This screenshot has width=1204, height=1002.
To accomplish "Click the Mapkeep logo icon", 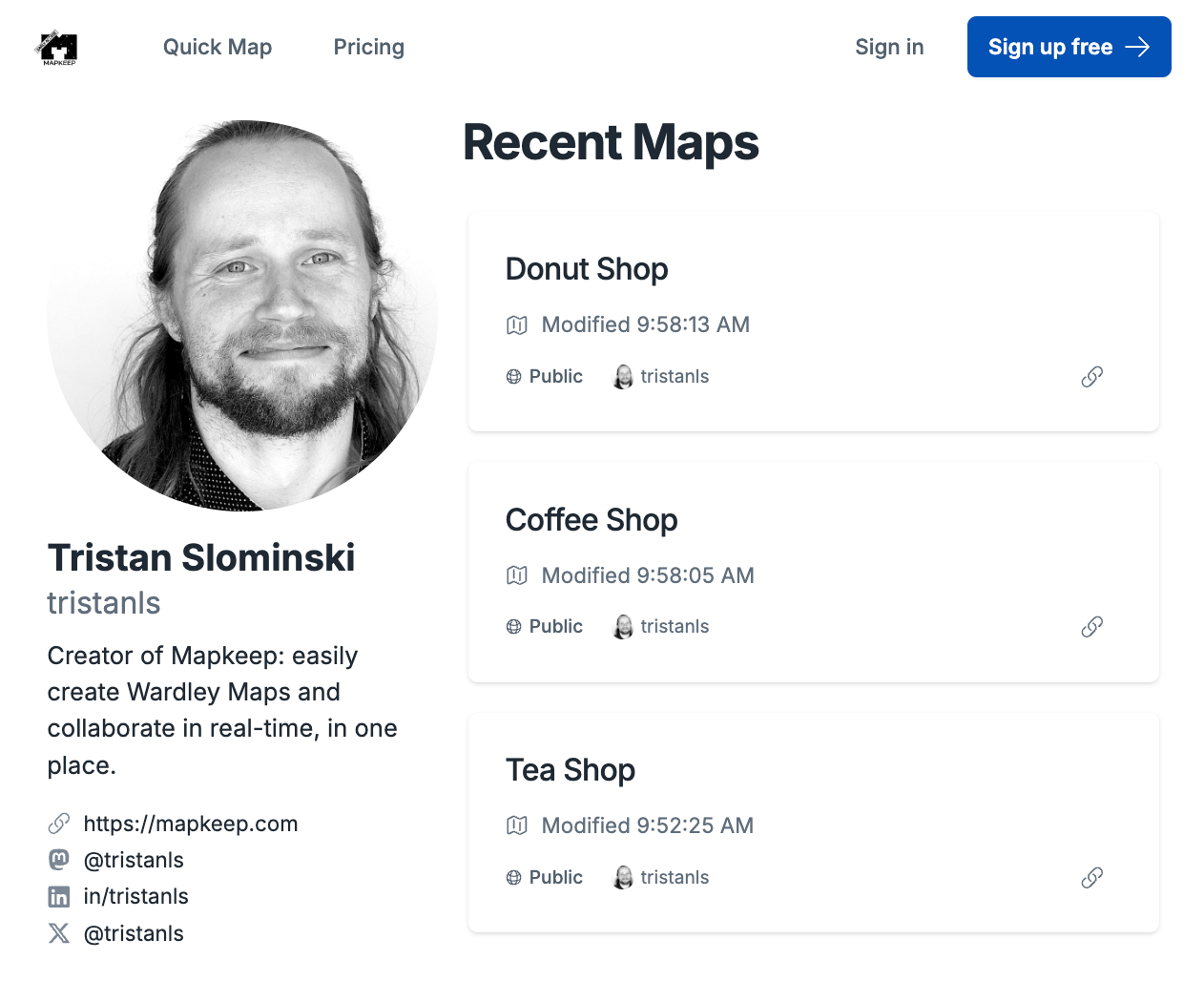I will click(x=59, y=47).
